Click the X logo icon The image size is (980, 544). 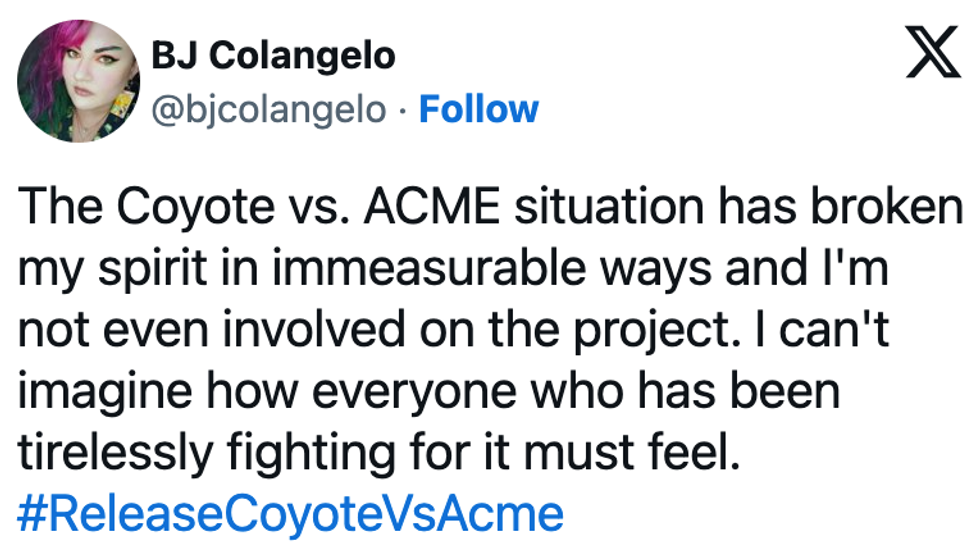point(932,56)
